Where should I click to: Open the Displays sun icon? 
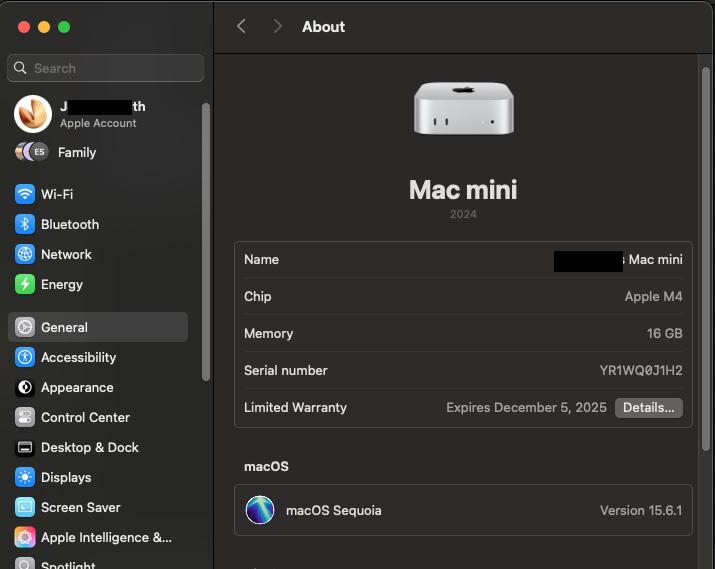[25, 477]
